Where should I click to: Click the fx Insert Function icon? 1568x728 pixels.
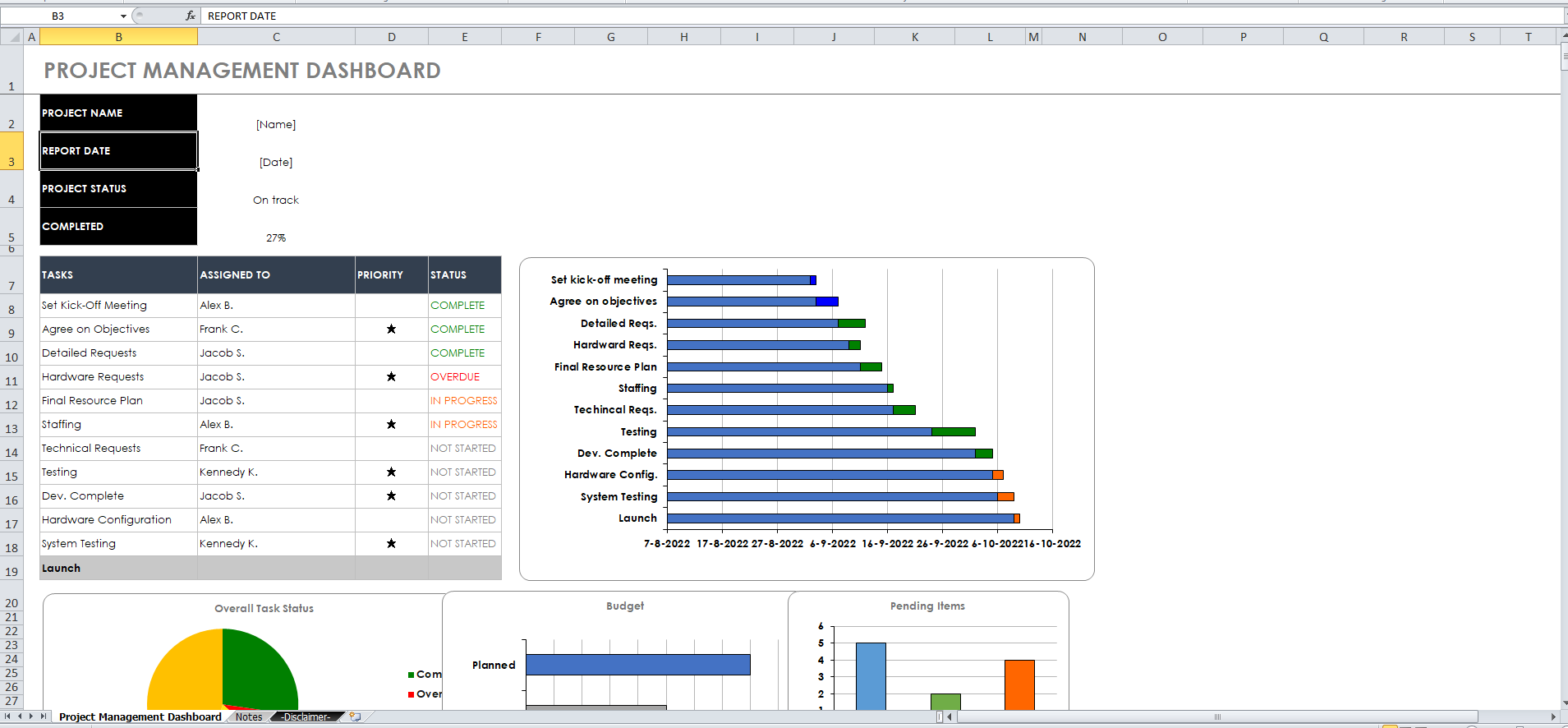pyautogui.click(x=191, y=16)
